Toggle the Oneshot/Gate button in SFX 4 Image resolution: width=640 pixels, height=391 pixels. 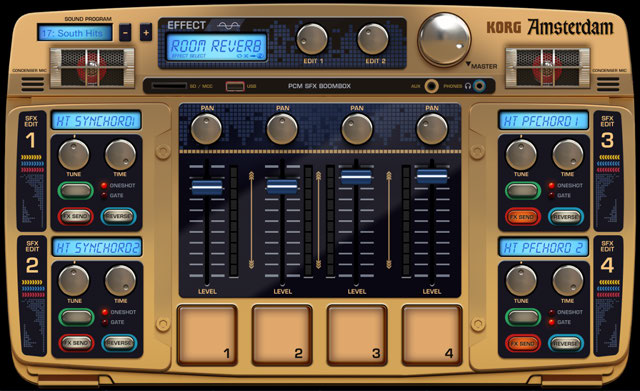(523, 317)
